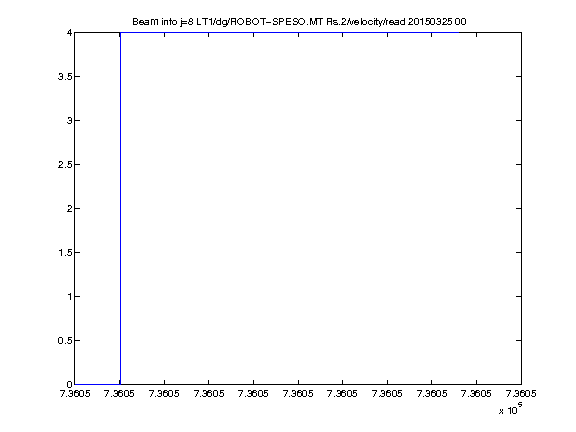576x432 pixels.
Task: Click the y-axis tick label 1
Action: click(x=69, y=296)
